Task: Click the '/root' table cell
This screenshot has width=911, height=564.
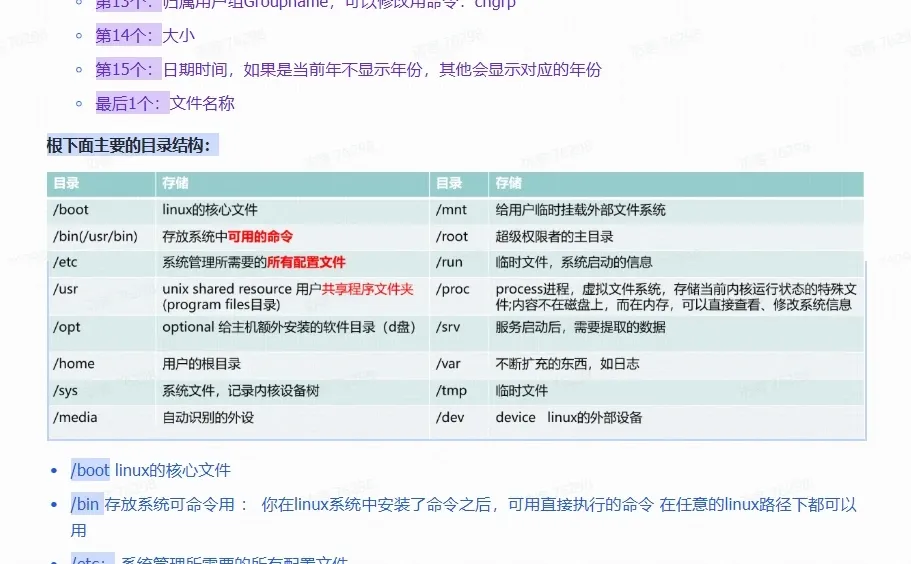Action: (x=459, y=236)
